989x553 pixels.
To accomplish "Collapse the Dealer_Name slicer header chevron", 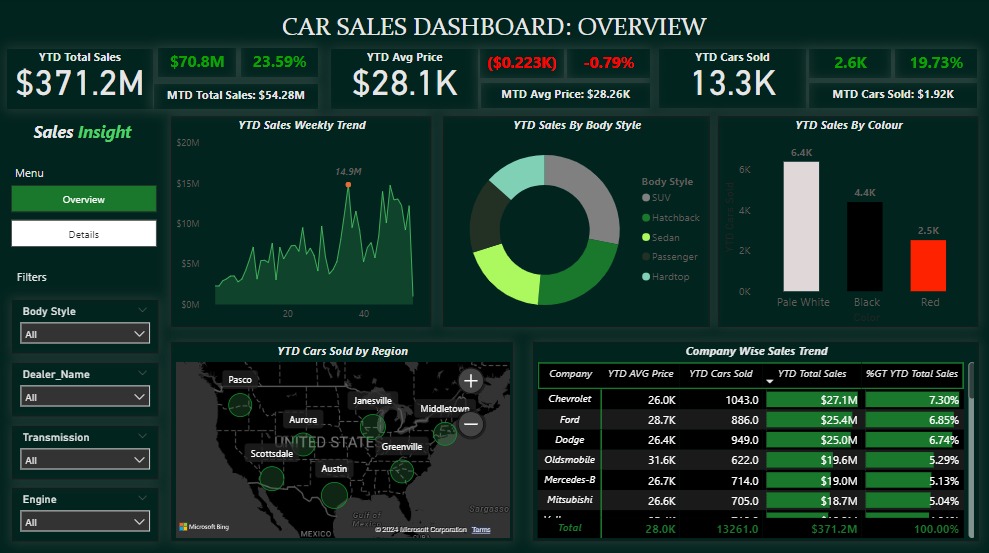I will tap(143, 373).
